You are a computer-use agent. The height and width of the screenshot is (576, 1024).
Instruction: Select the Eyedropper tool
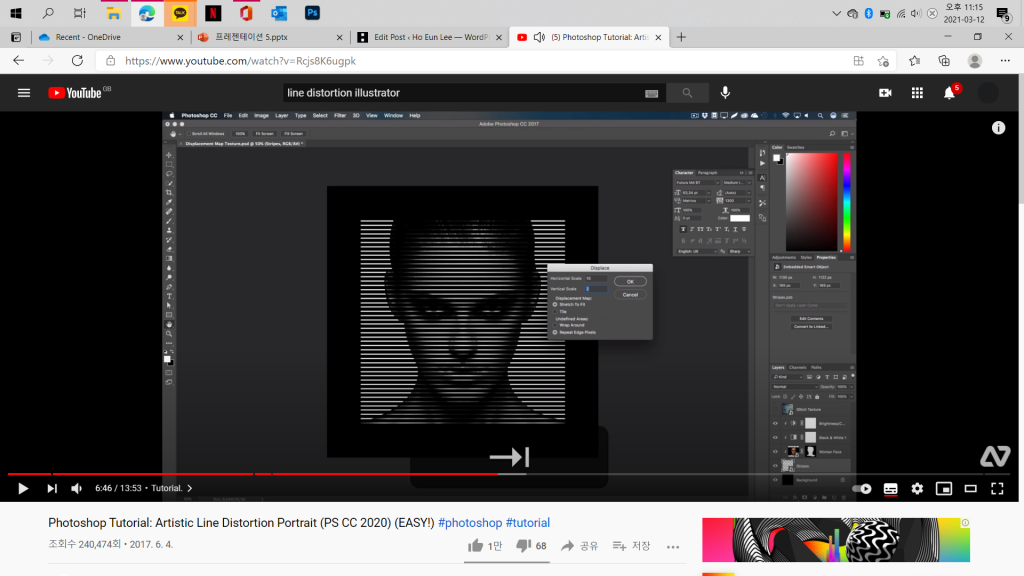coord(169,202)
